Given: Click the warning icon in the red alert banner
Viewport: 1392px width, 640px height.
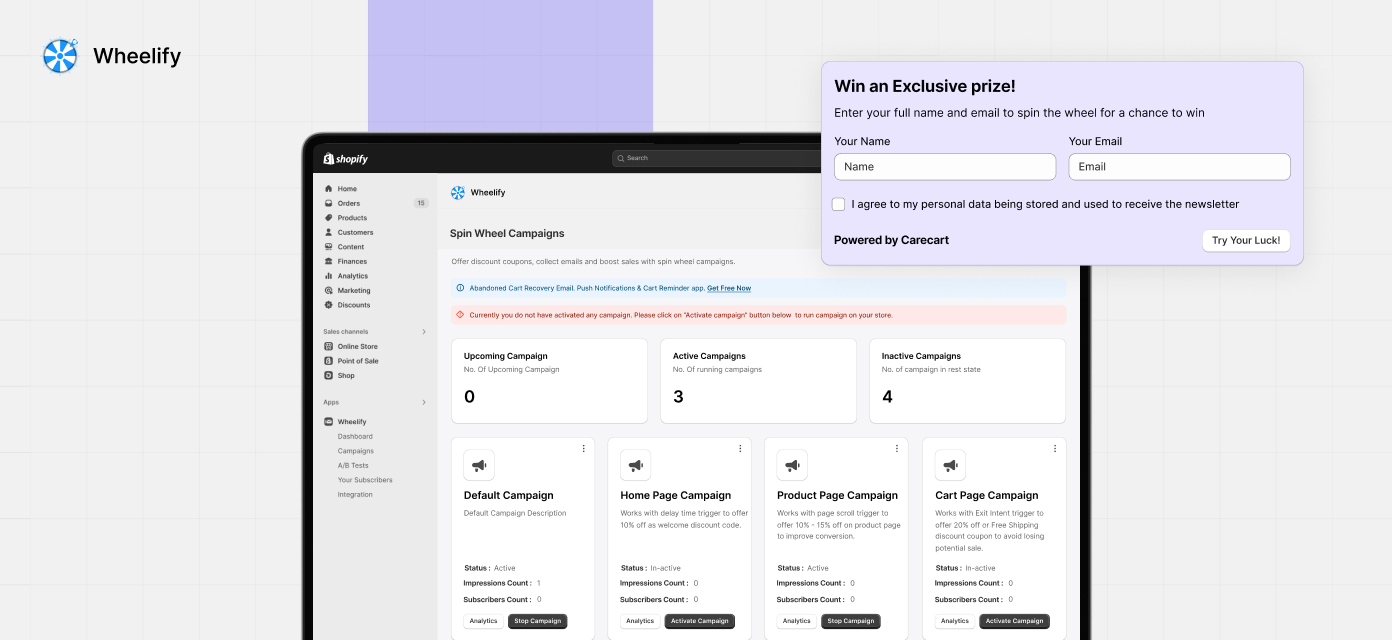Looking at the screenshot, I should pyautogui.click(x=460, y=314).
